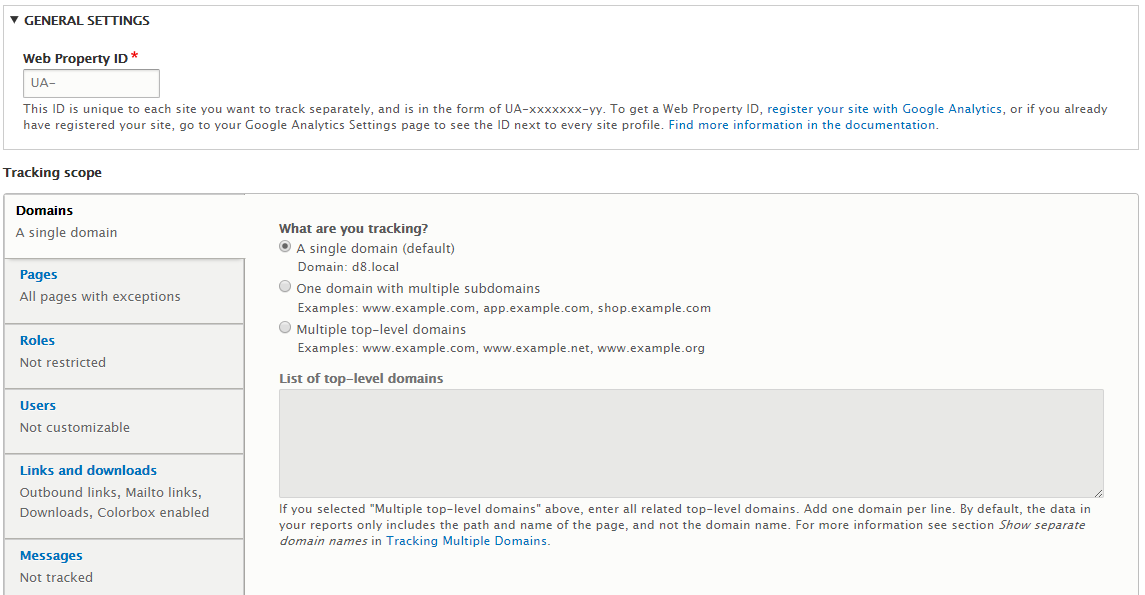Image resolution: width=1145 pixels, height=595 pixels.
Task: Choose One domain with multiple subdomains option
Action: (x=285, y=287)
